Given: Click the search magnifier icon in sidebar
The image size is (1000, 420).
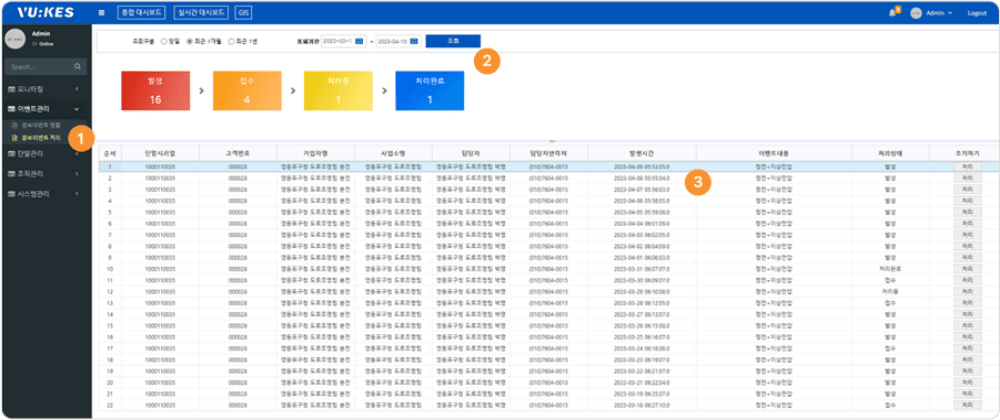Looking at the screenshot, I should 77,68.
